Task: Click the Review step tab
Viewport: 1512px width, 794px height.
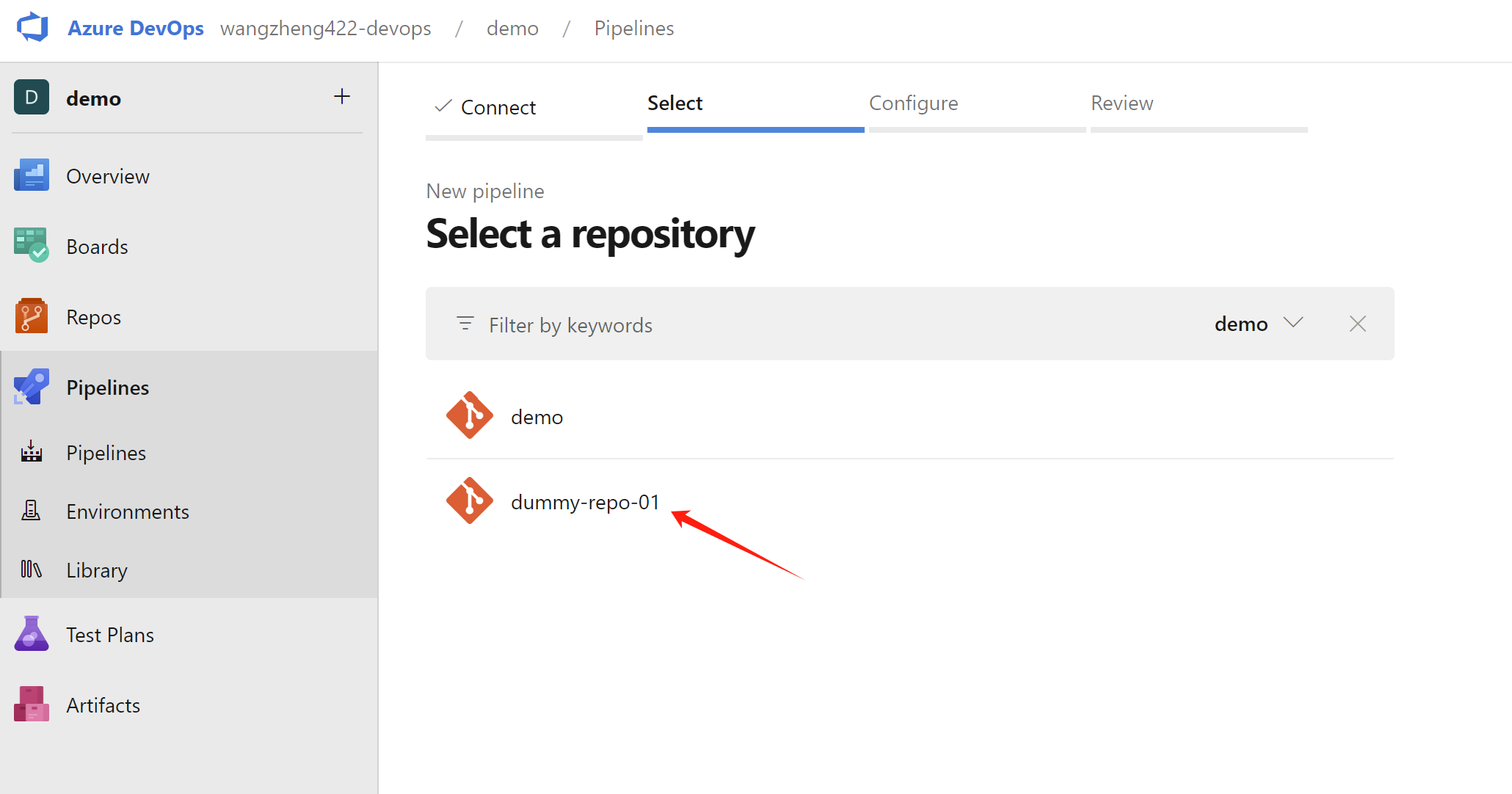Action: (x=1122, y=103)
